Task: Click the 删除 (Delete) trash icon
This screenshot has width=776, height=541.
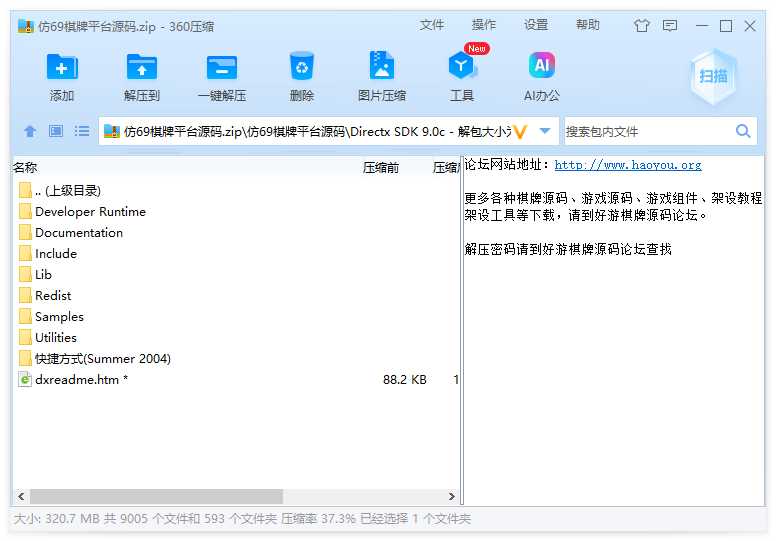Action: (x=301, y=66)
